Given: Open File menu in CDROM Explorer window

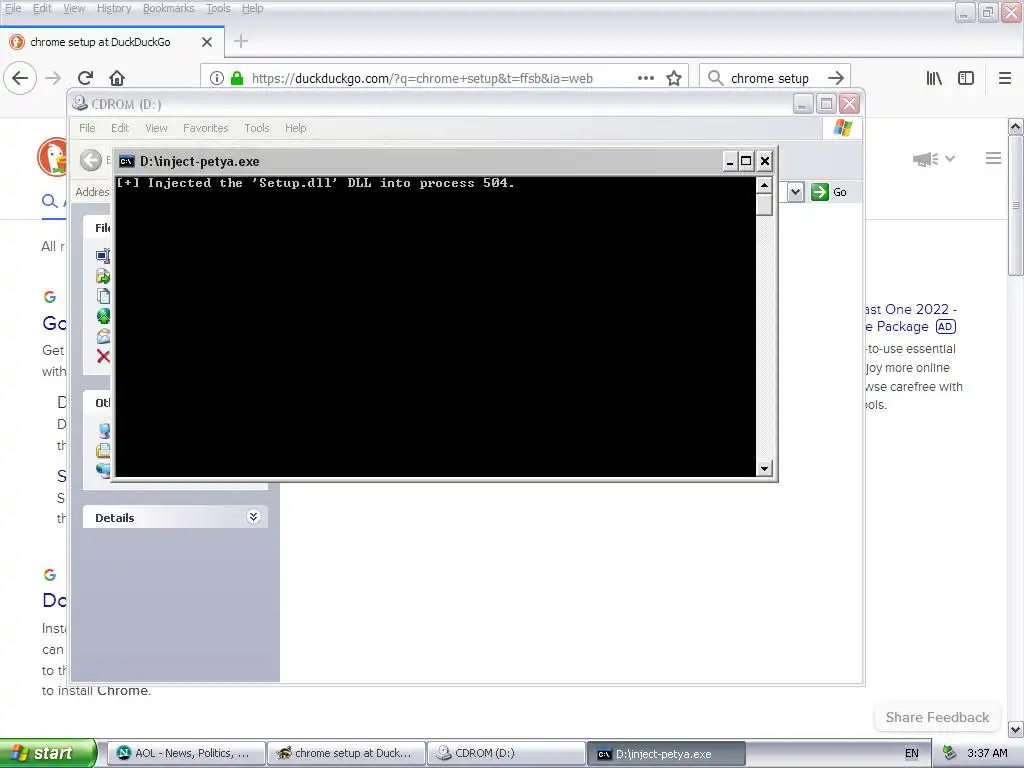Looking at the screenshot, I should (87, 128).
